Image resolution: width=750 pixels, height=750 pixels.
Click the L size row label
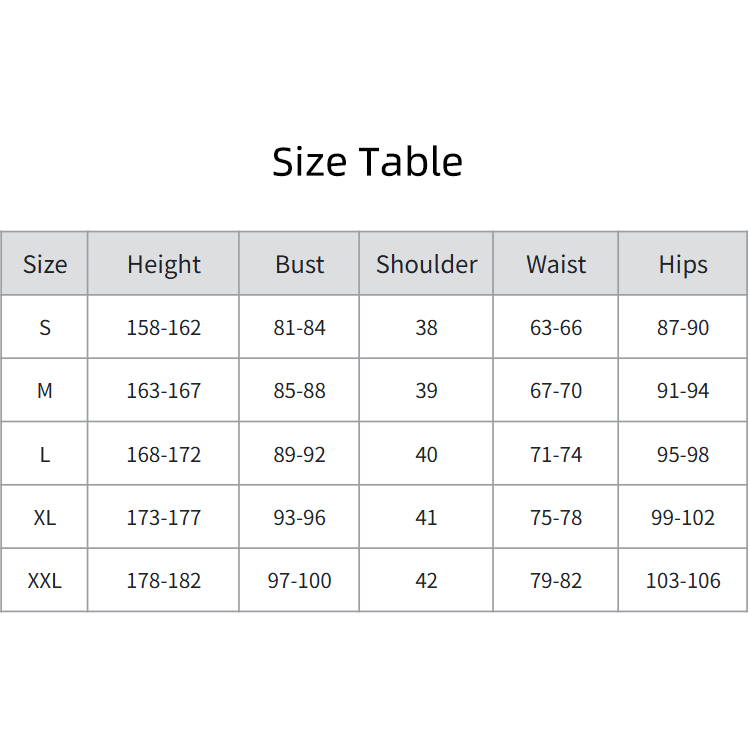pyautogui.click(x=45, y=455)
